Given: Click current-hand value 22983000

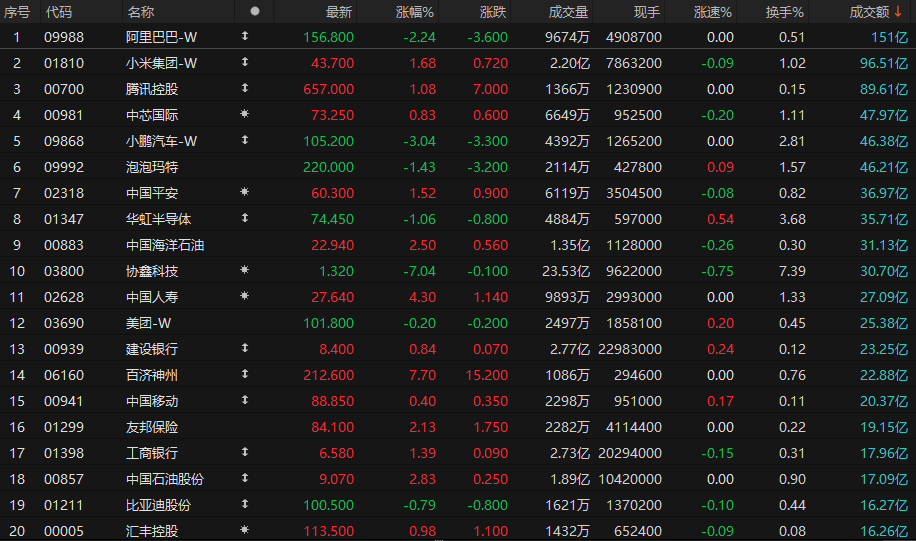Looking at the screenshot, I should point(630,349).
